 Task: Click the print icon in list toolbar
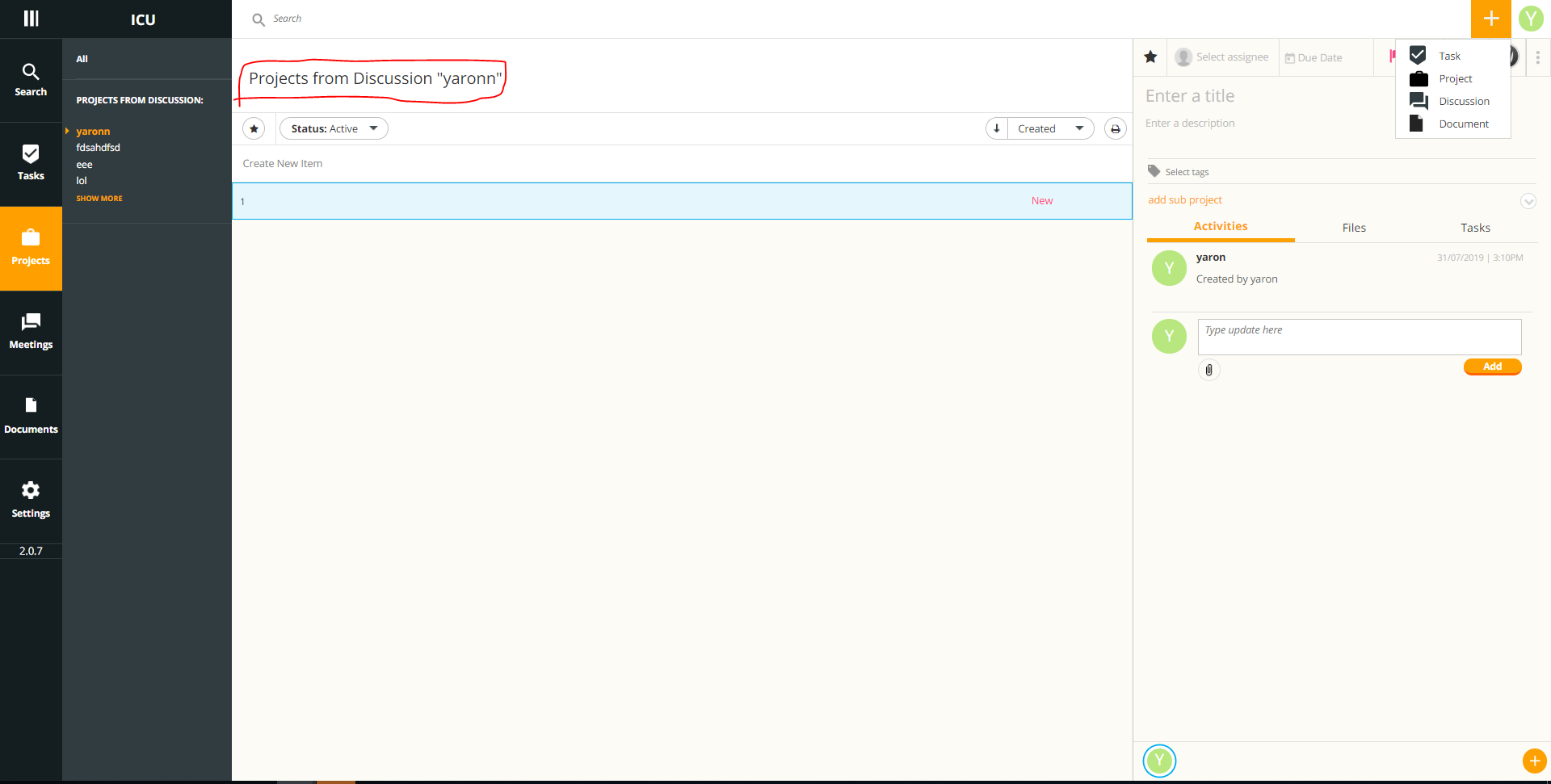click(1116, 128)
